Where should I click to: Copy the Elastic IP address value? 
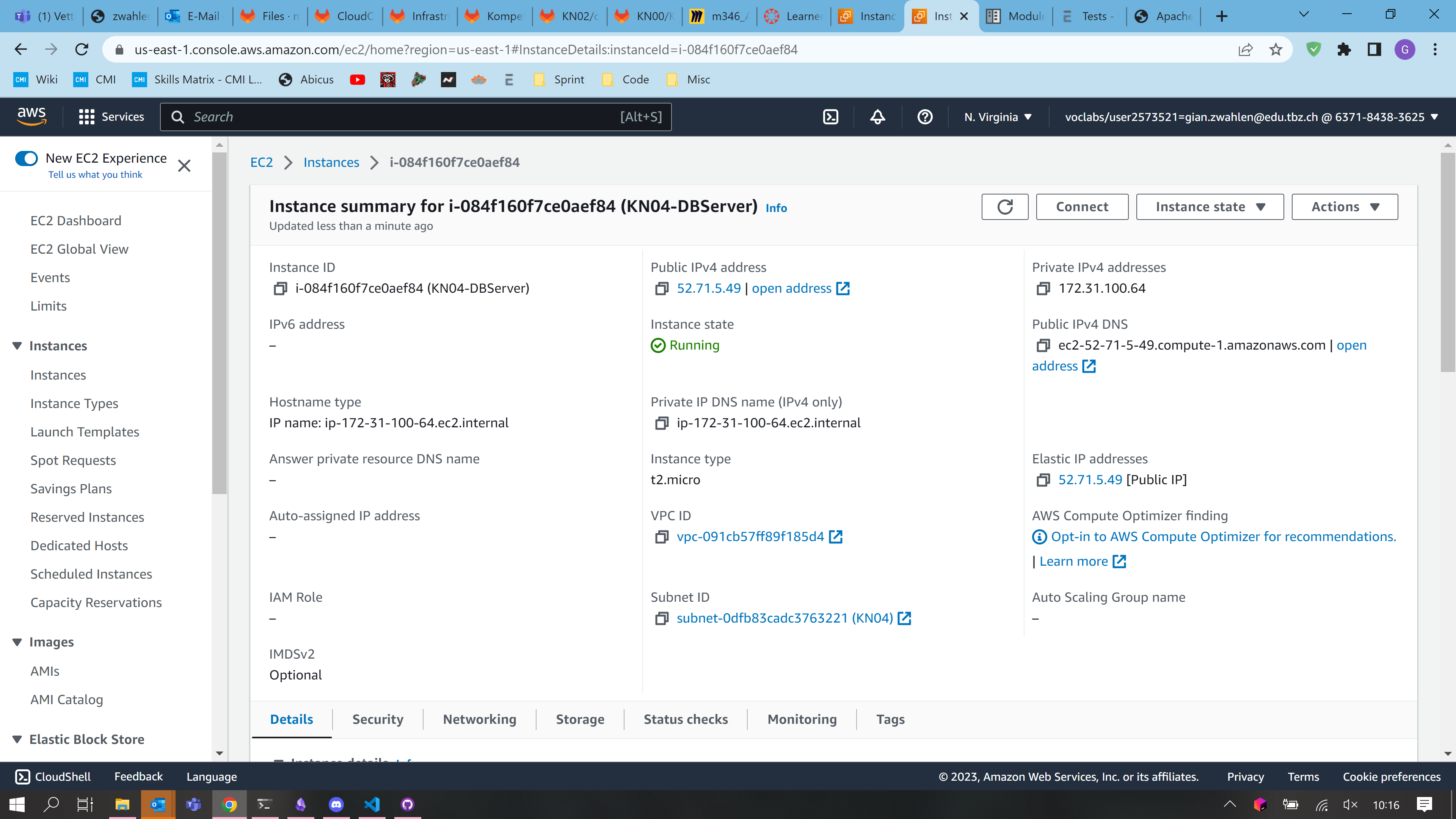(x=1043, y=480)
